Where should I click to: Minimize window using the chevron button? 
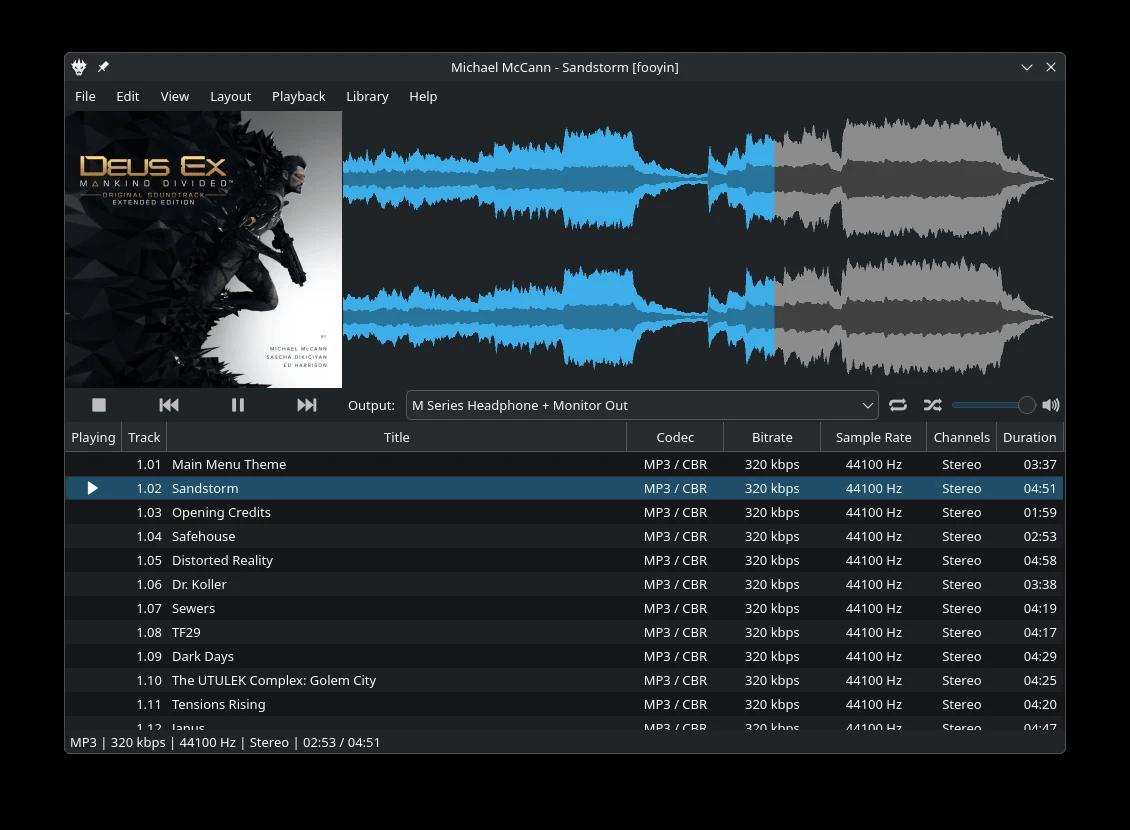pyautogui.click(x=1026, y=67)
